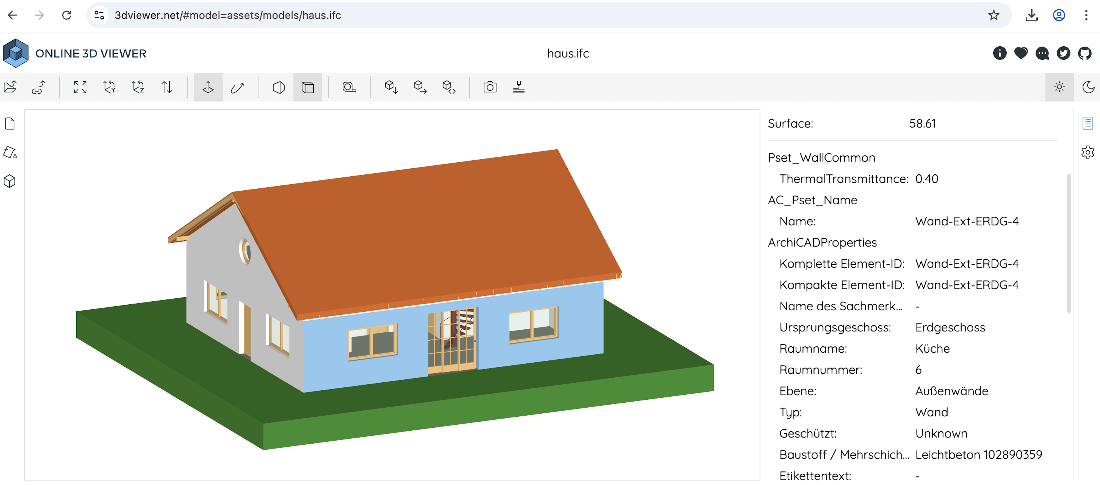Open a model from your device
The height and width of the screenshot is (485, 1100).
pyautogui.click(x=10, y=87)
